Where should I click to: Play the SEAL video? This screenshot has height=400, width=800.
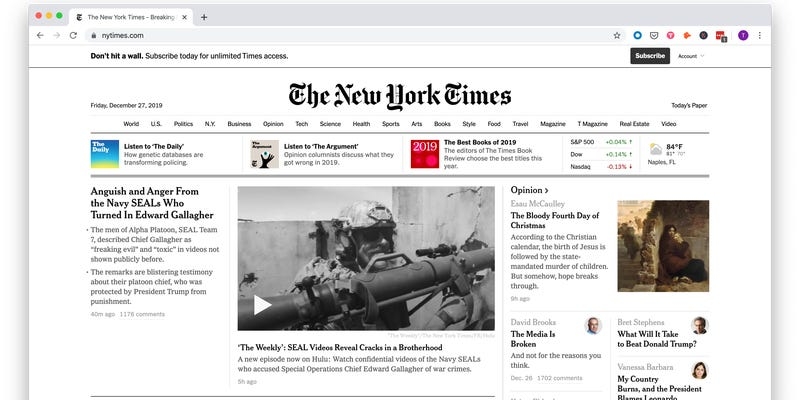coord(262,305)
